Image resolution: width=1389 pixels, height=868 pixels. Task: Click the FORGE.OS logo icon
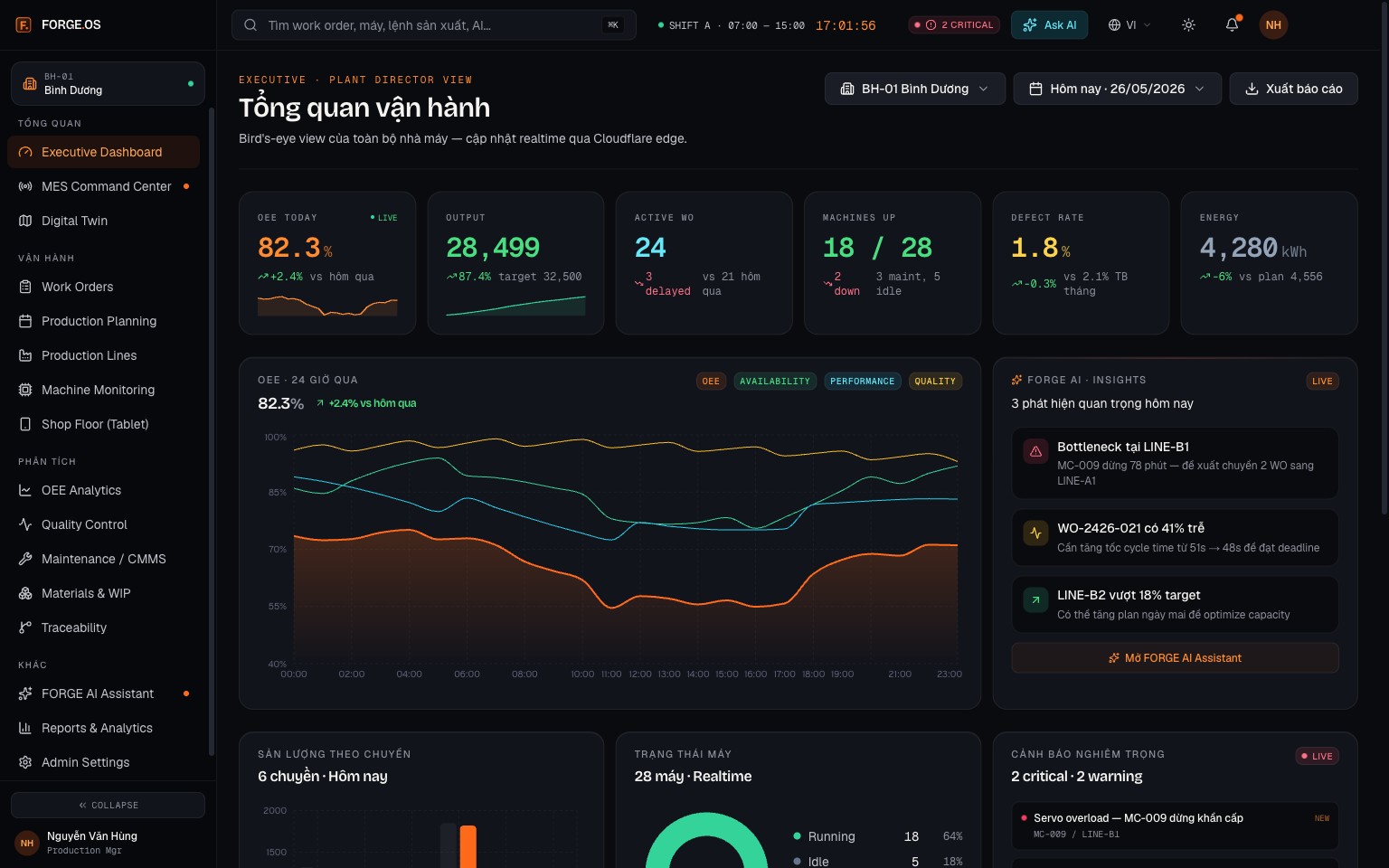pyautogui.click(x=24, y=24)
